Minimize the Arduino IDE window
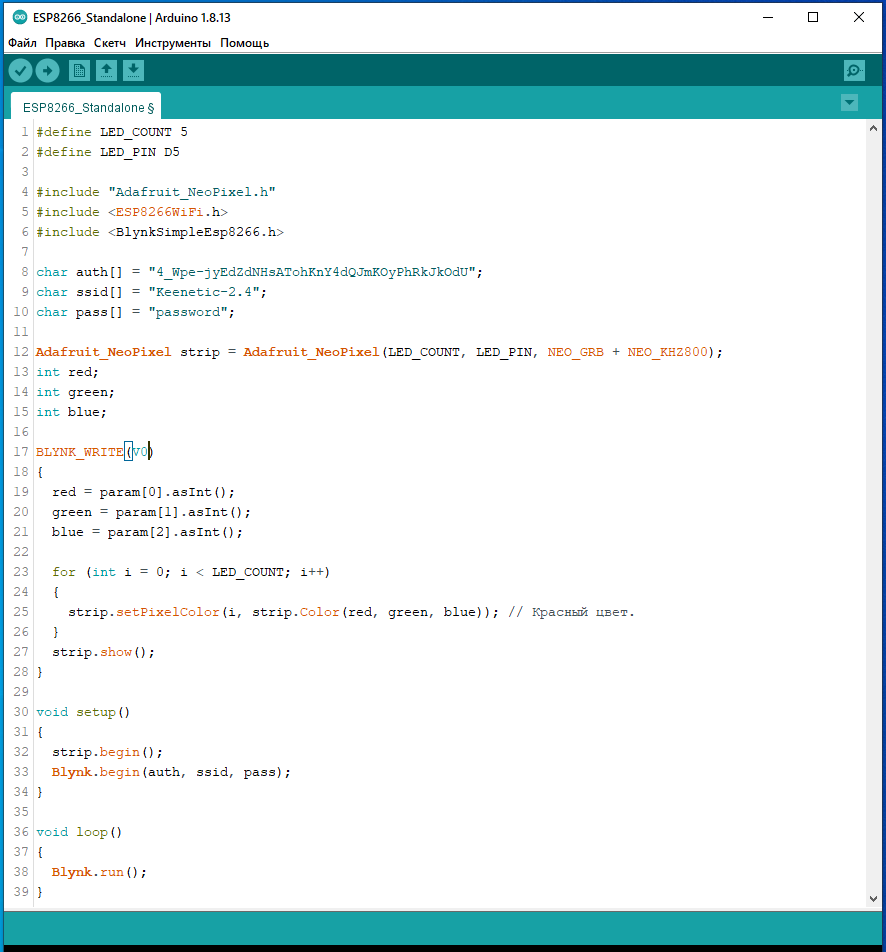The width and height of the screenshot is (886, 952). pos(767,17)
